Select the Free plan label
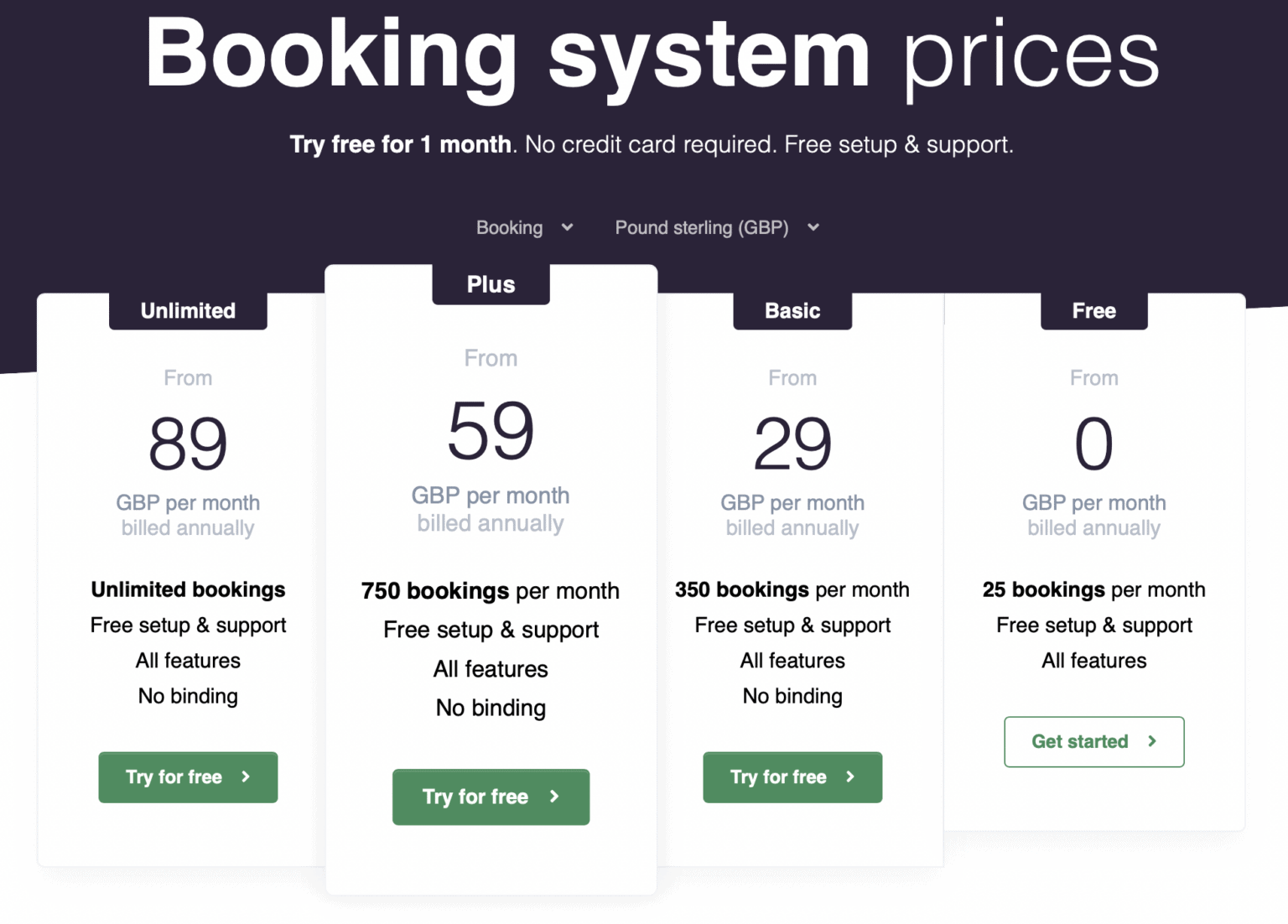The image size is (1288, 924). click(1093, 310)
